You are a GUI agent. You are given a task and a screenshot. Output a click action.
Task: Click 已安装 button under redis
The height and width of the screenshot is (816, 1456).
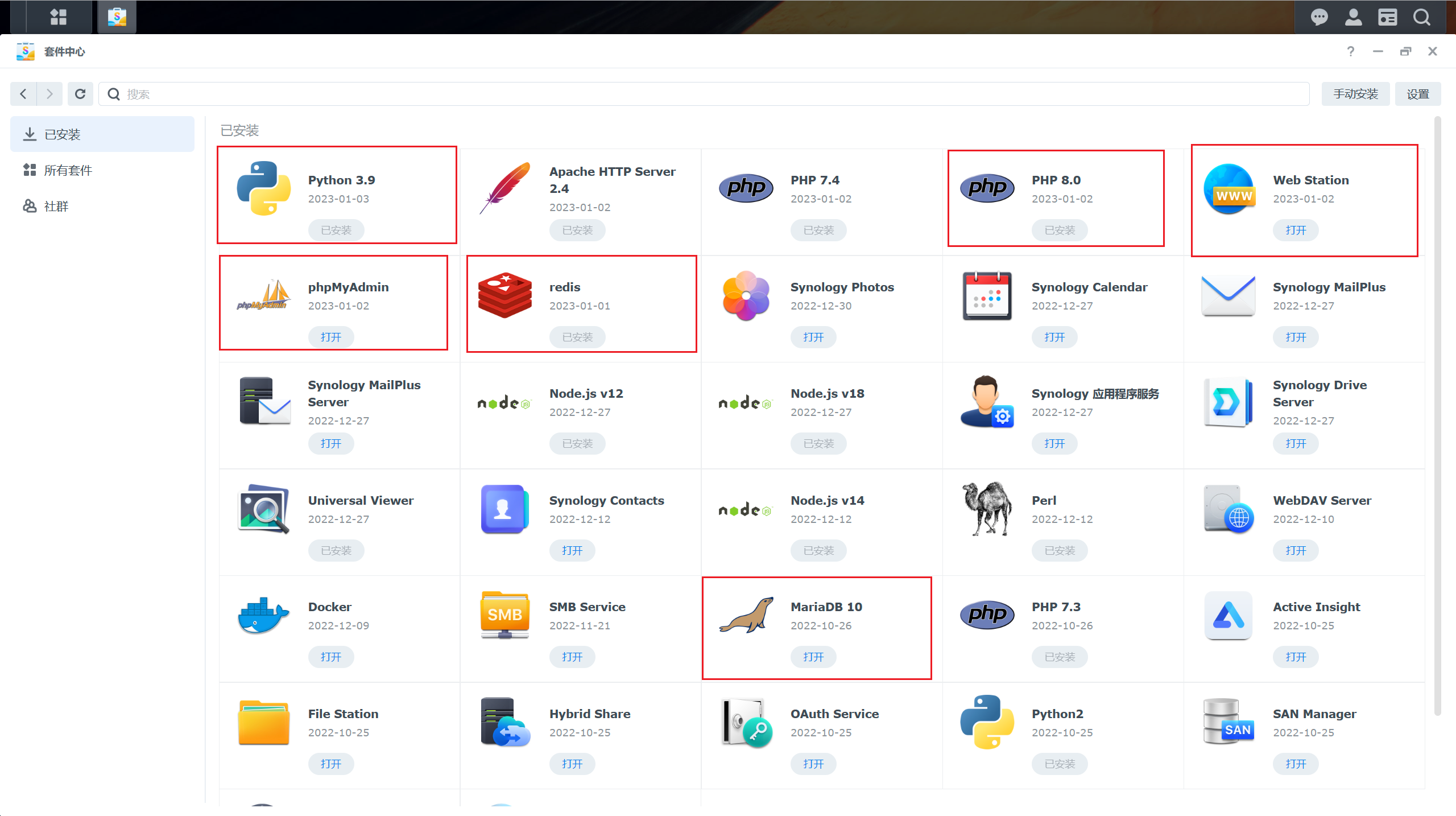pos(577,337)
